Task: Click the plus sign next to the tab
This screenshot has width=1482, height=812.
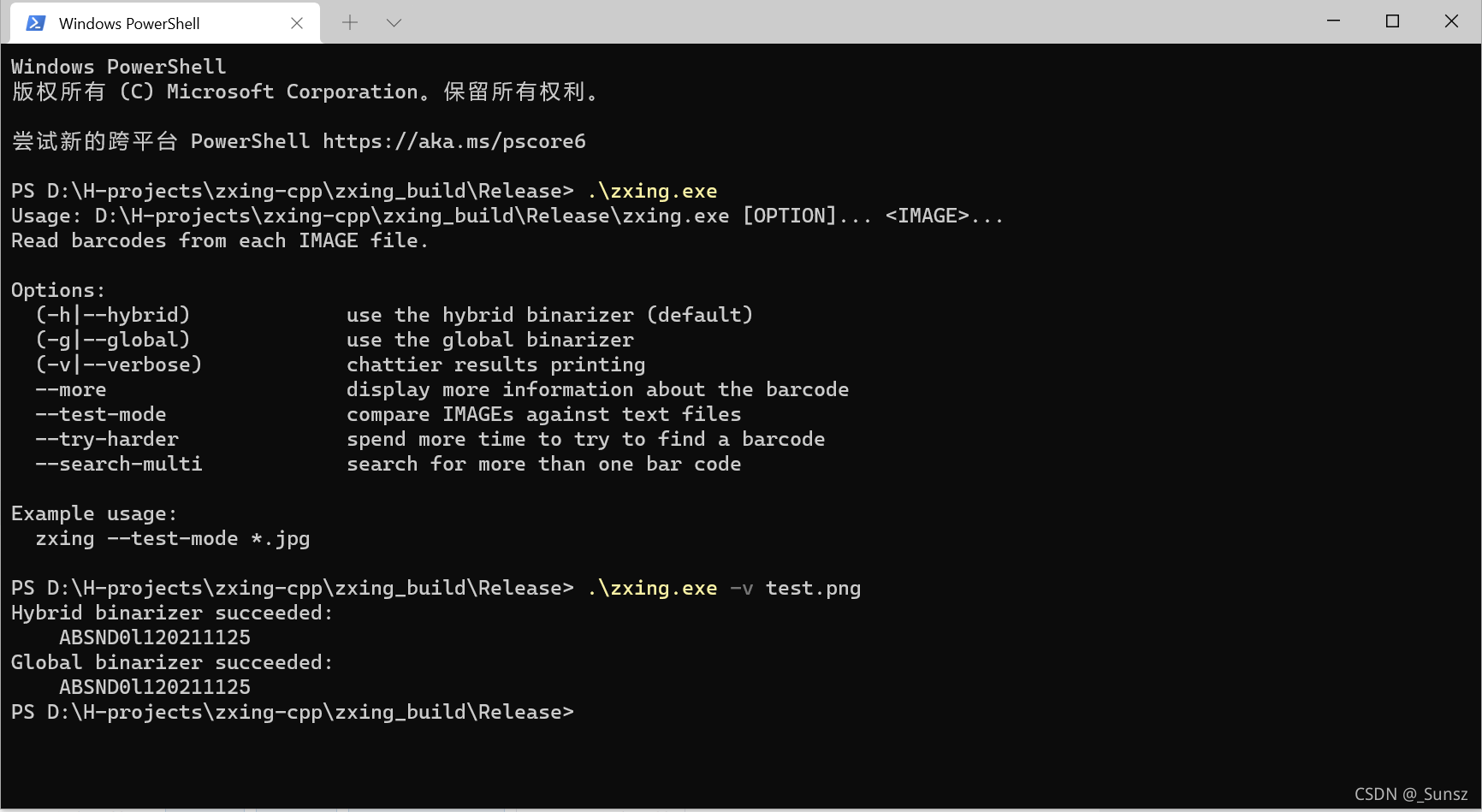Action: [350, 22]
